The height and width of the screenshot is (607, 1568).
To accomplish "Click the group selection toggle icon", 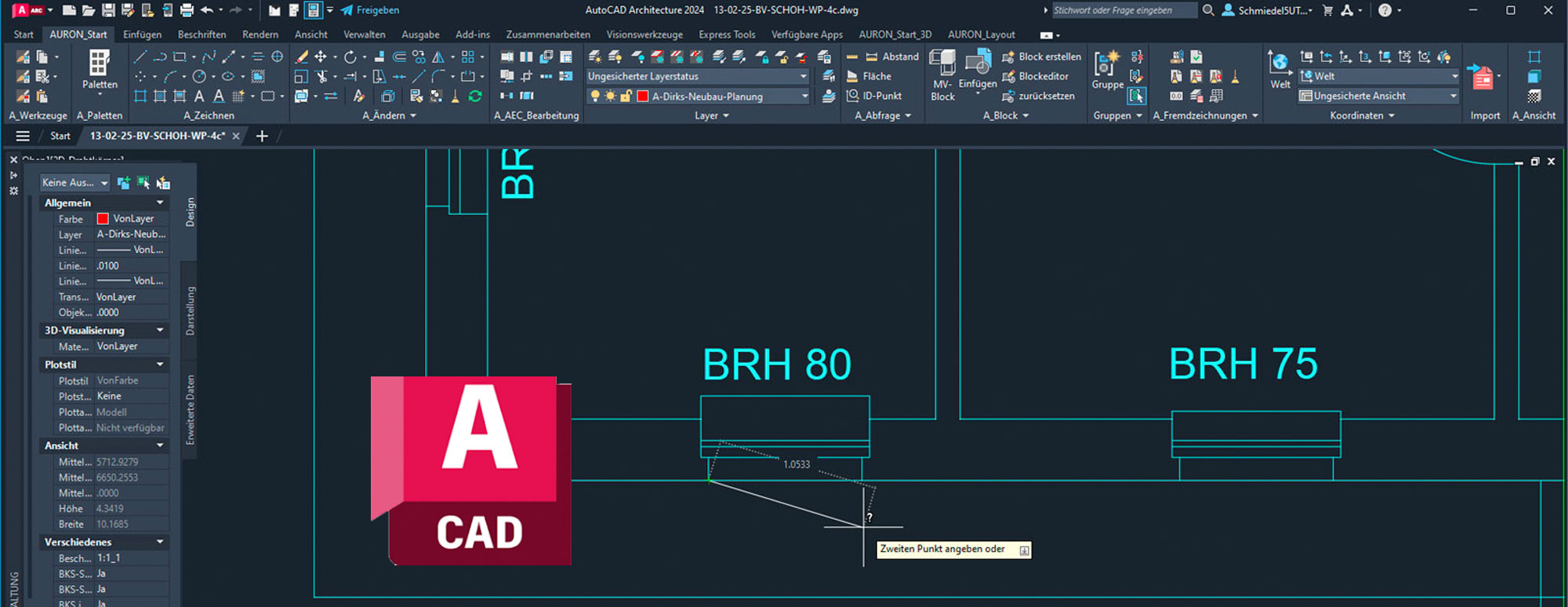I will click(x=1136, y=96).
